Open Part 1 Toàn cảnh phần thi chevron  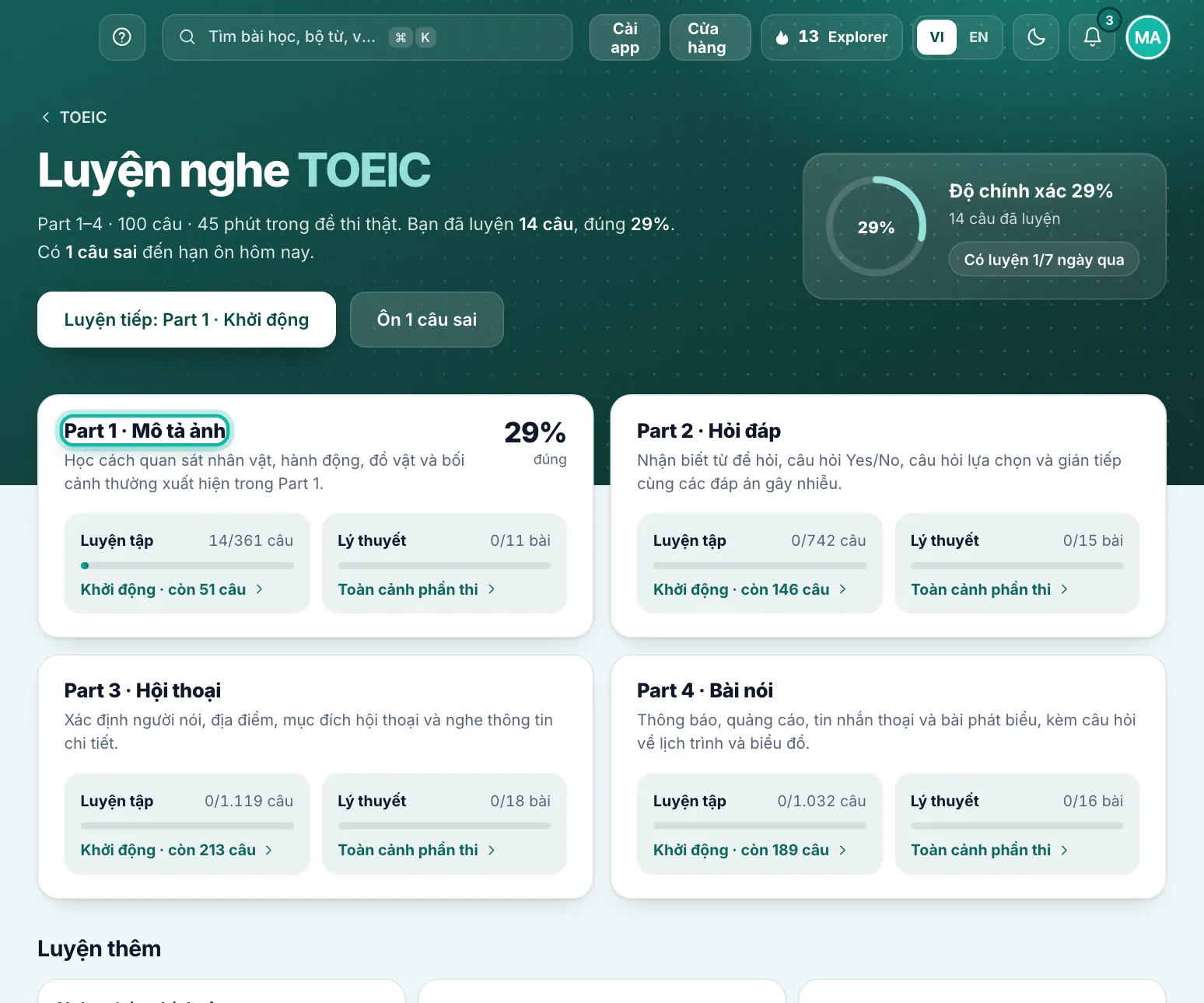(492, 589)
